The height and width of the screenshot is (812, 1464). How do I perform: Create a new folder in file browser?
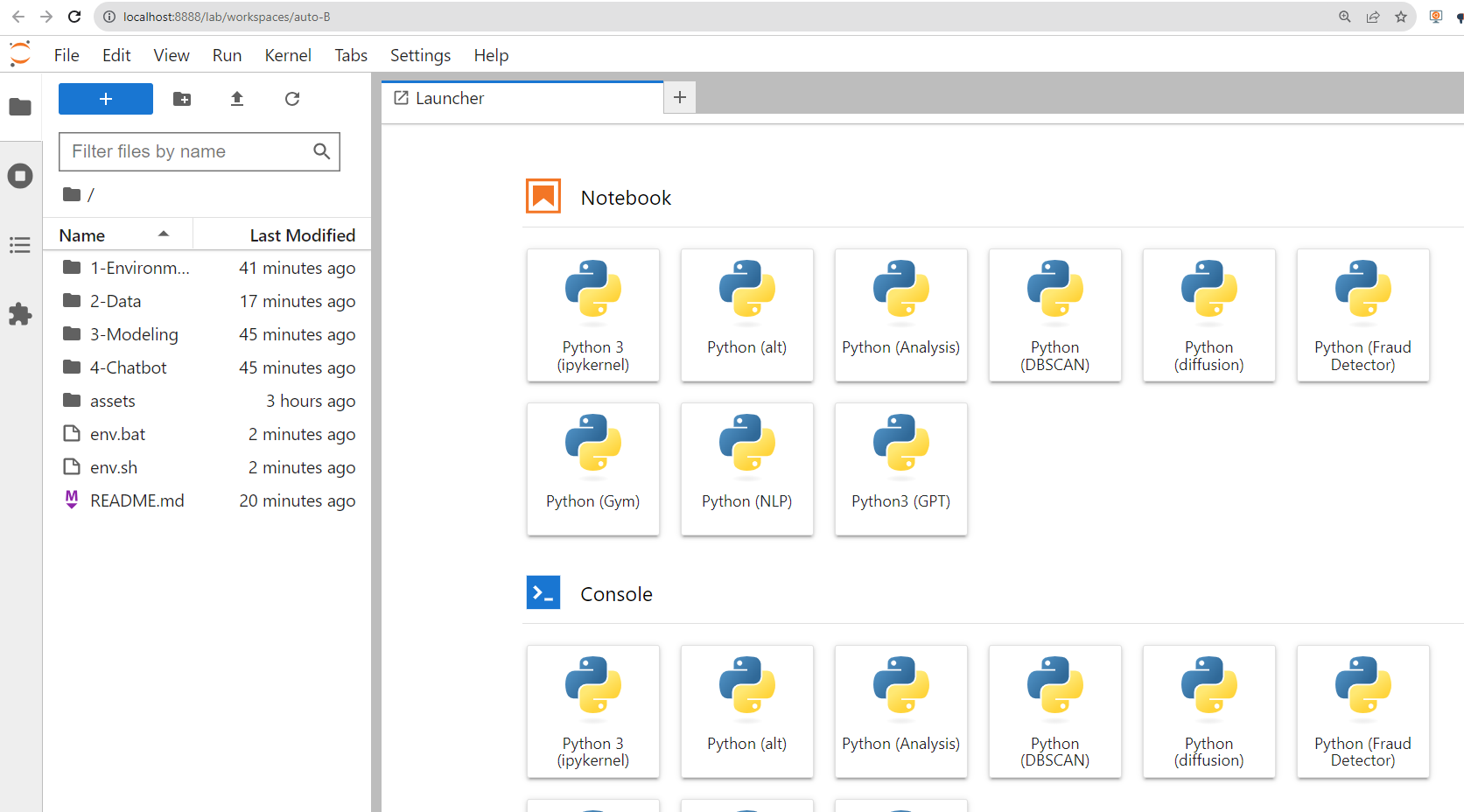[182, 99]
